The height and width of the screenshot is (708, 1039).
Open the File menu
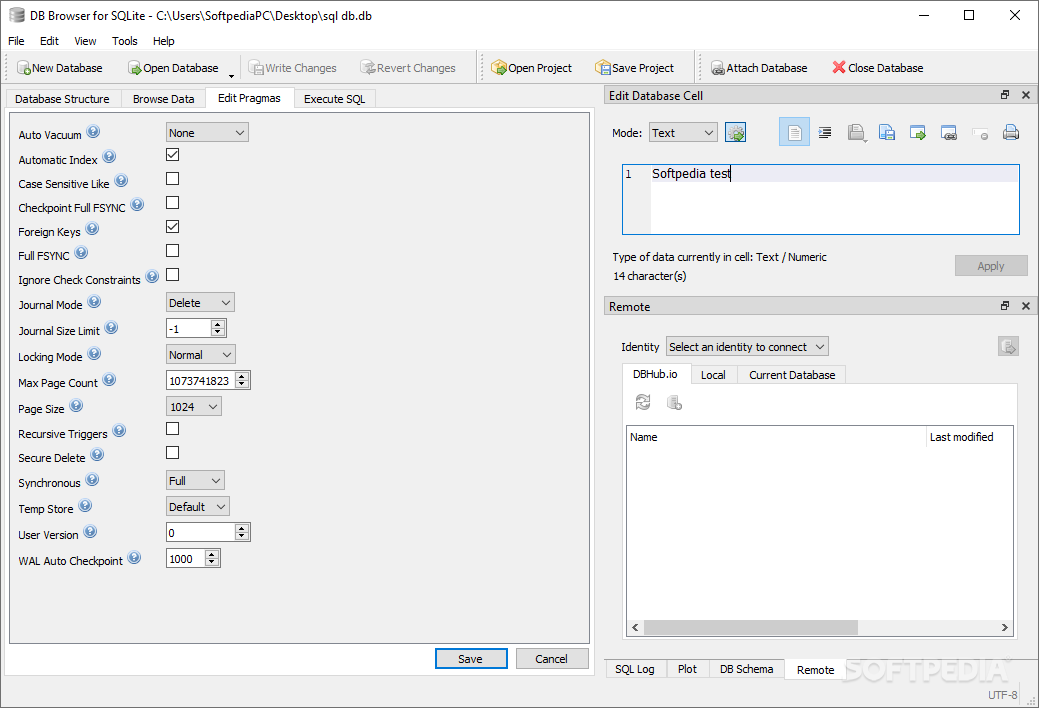(x=16, y=41)
